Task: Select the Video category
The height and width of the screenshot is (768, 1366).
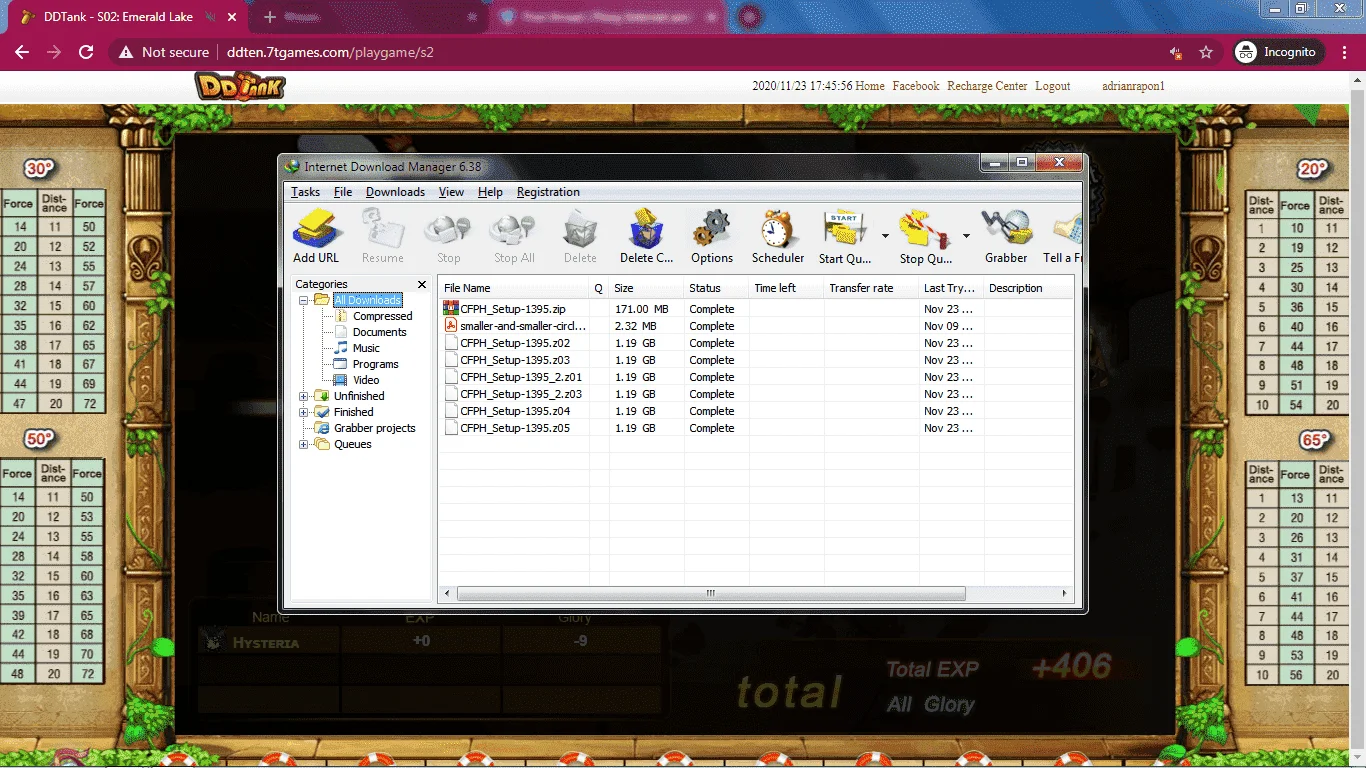Action: [x=366, y=380]
